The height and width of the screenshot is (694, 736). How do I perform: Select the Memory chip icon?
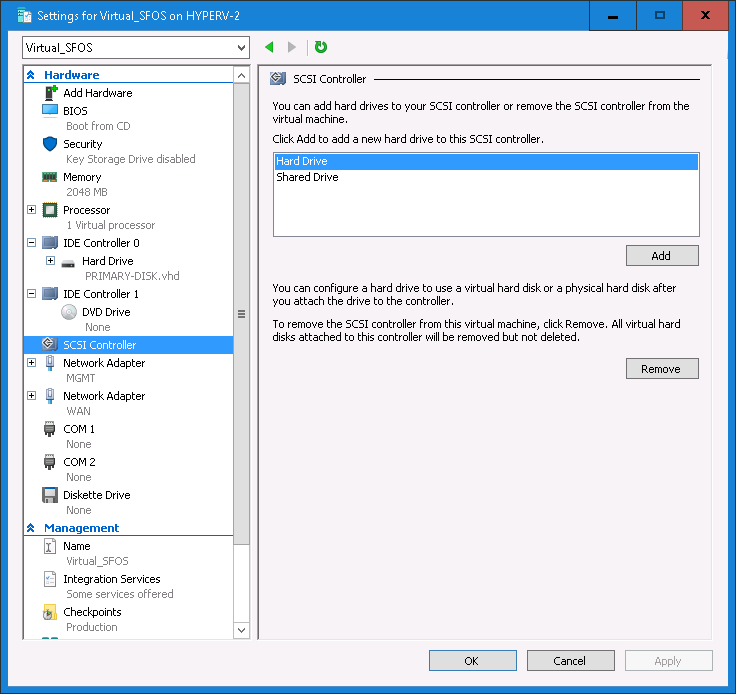50,177
